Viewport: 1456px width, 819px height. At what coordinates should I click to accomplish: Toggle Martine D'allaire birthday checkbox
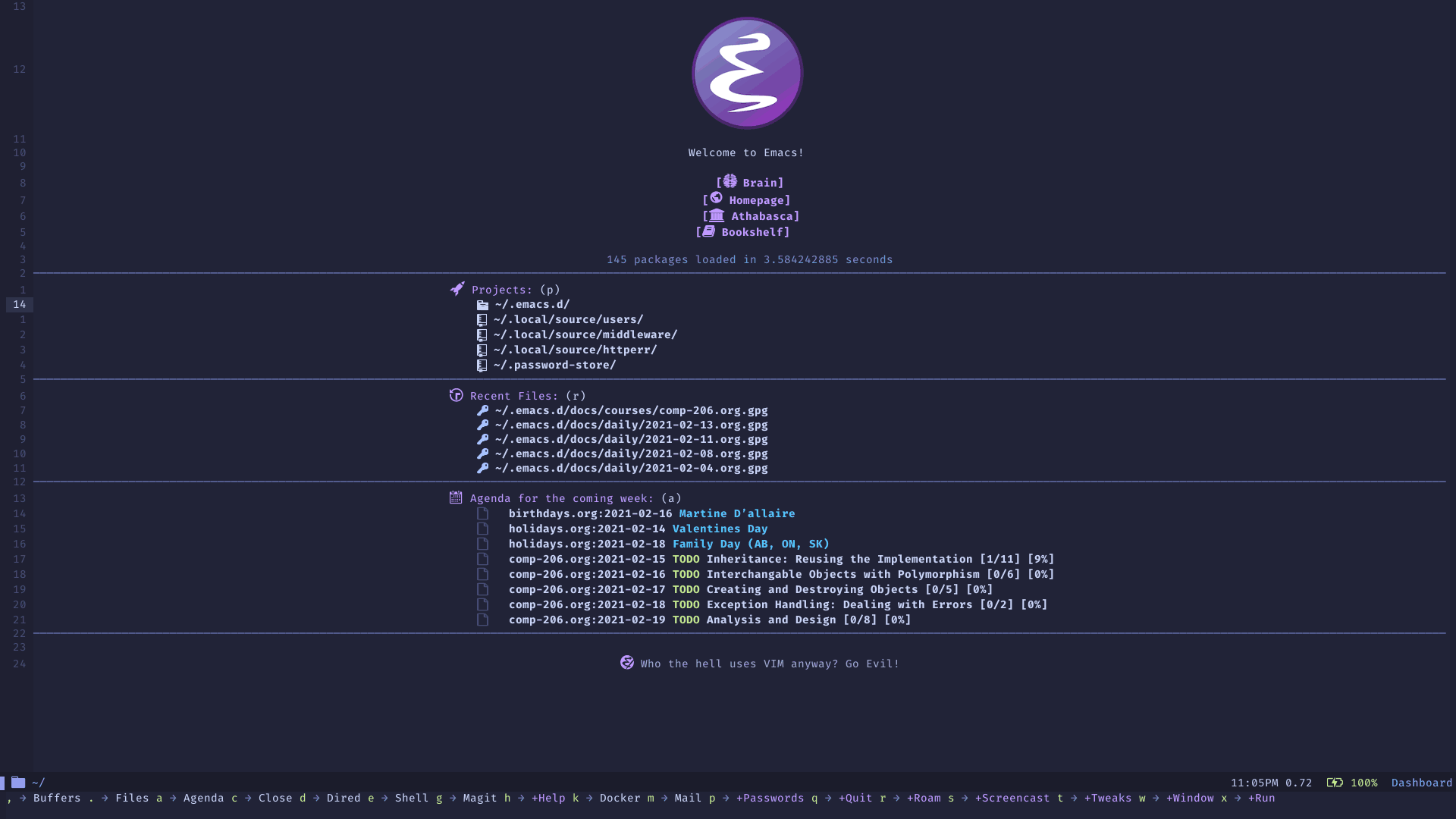click(482, 513)
